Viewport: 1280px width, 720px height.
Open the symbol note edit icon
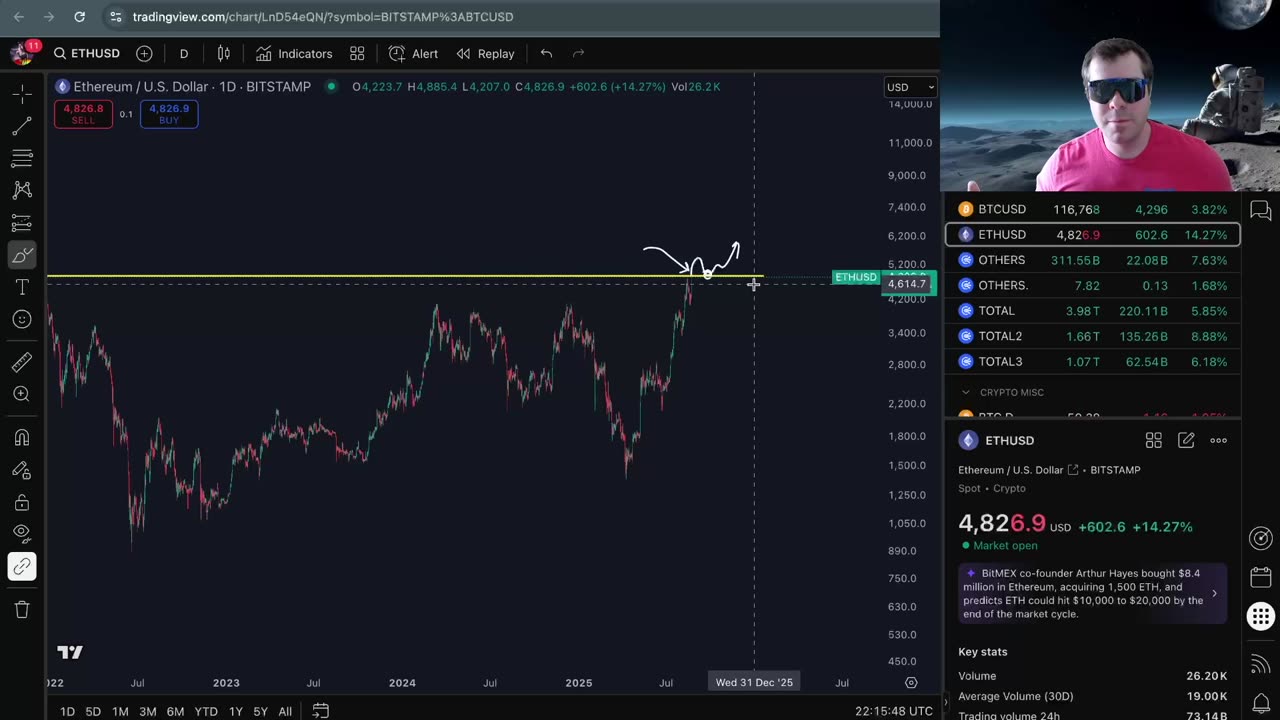(1186, 440)
